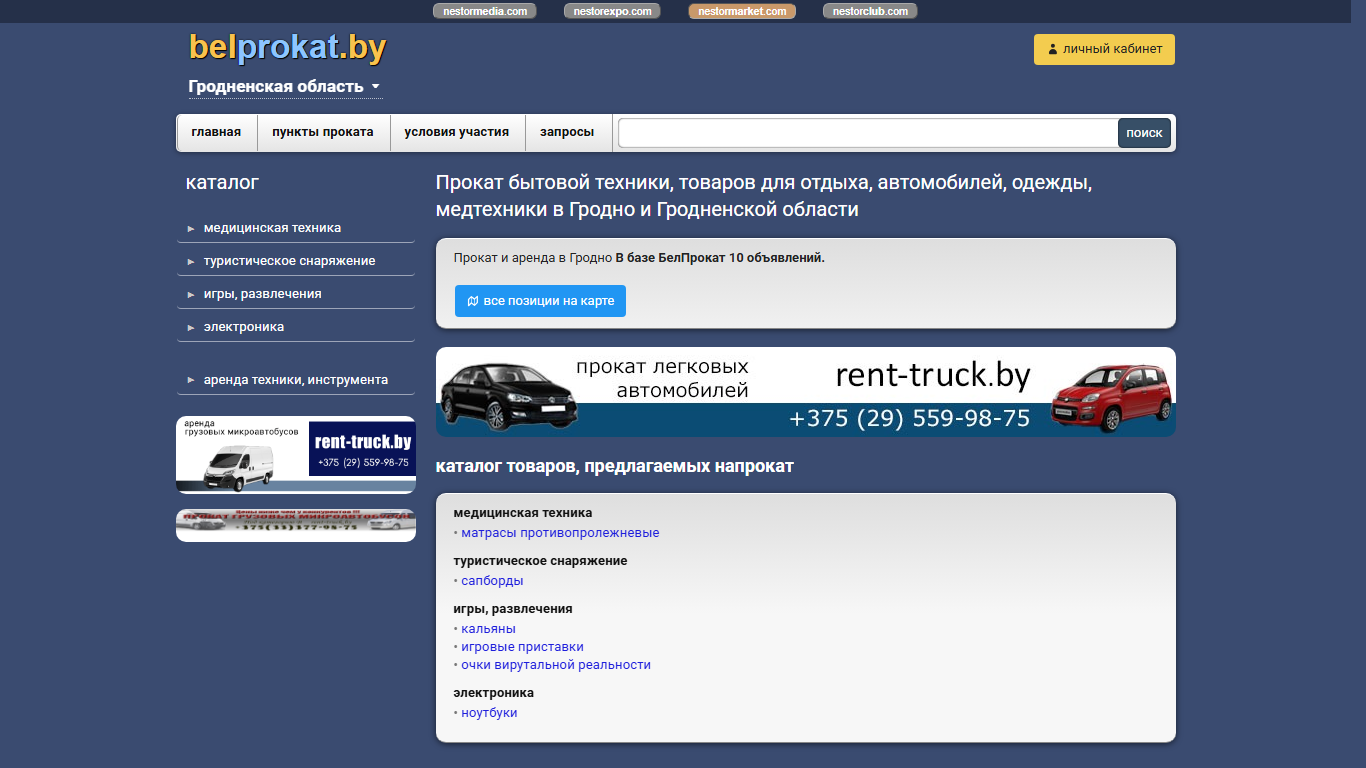
Task: Open the nestormarket.com link
Action: 742,11
